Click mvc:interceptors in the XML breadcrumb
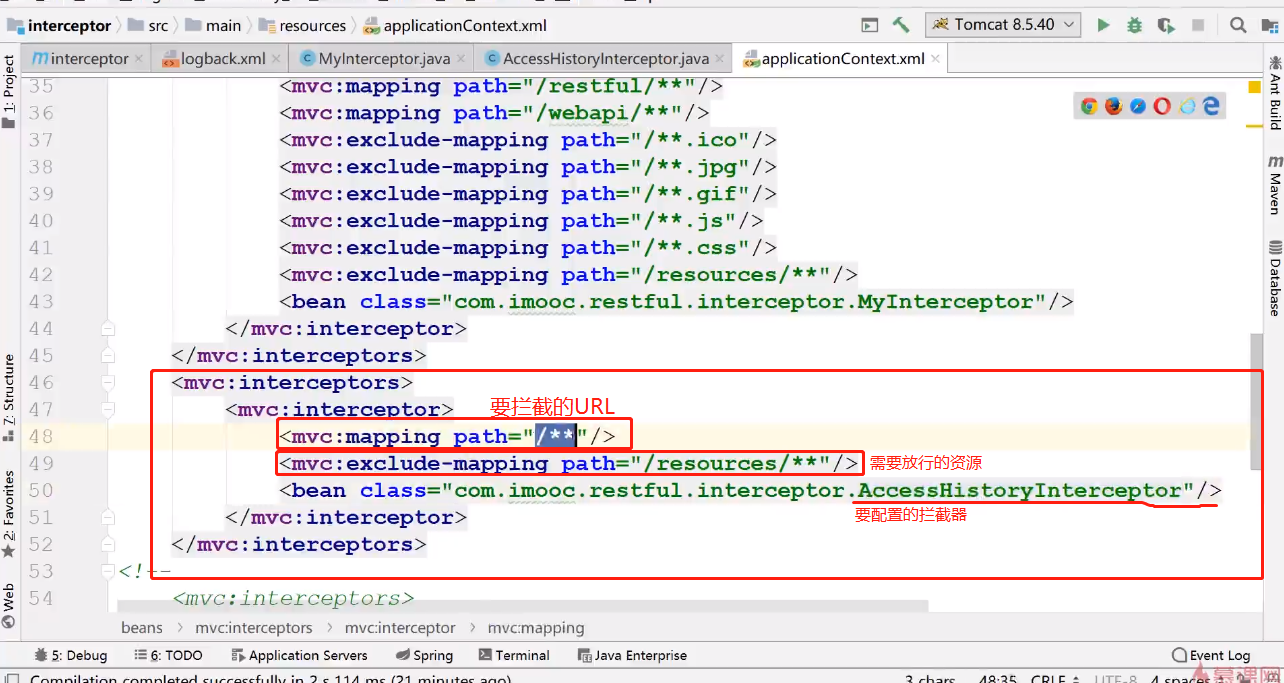The height and width of the screenshot is (683, 1284). 253,628
